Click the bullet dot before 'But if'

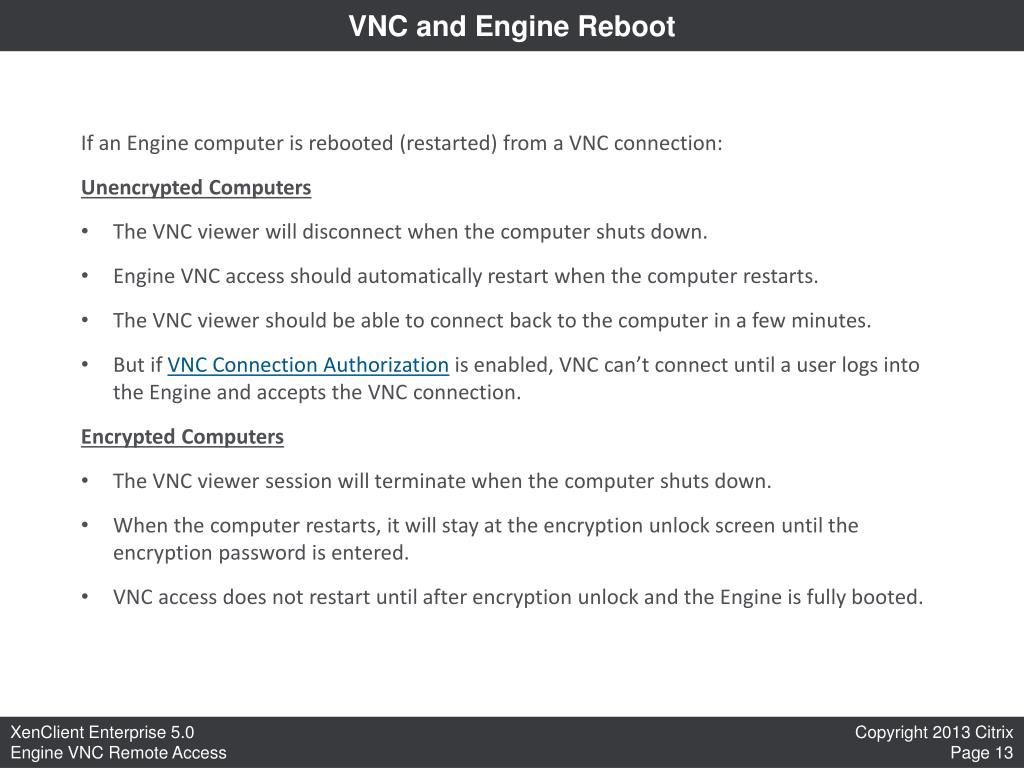(85, 364)
